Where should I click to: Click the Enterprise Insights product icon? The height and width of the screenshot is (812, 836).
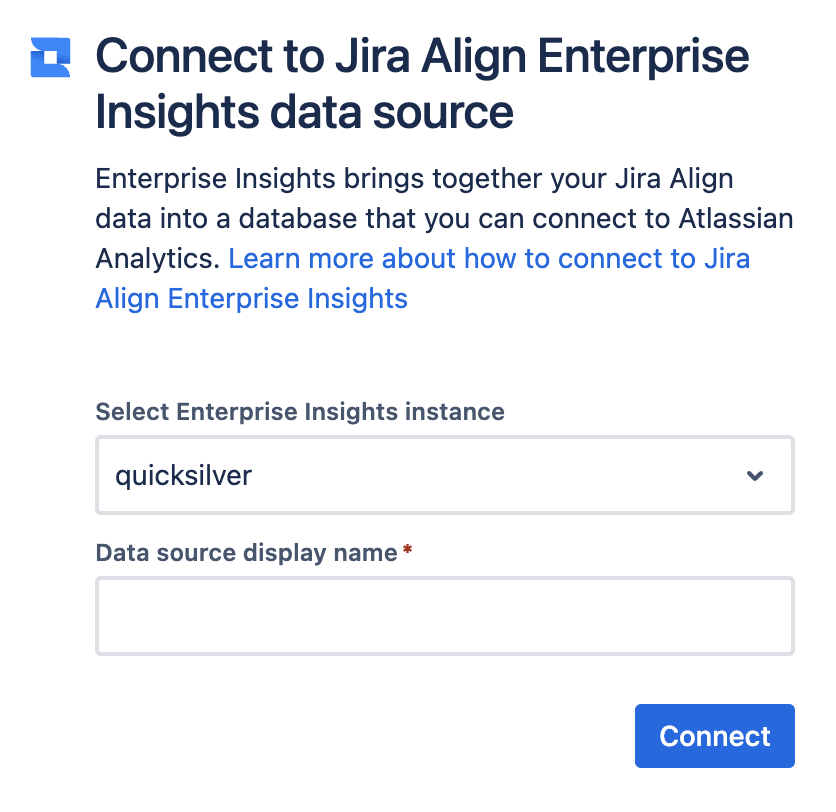[x=49, y=58]
